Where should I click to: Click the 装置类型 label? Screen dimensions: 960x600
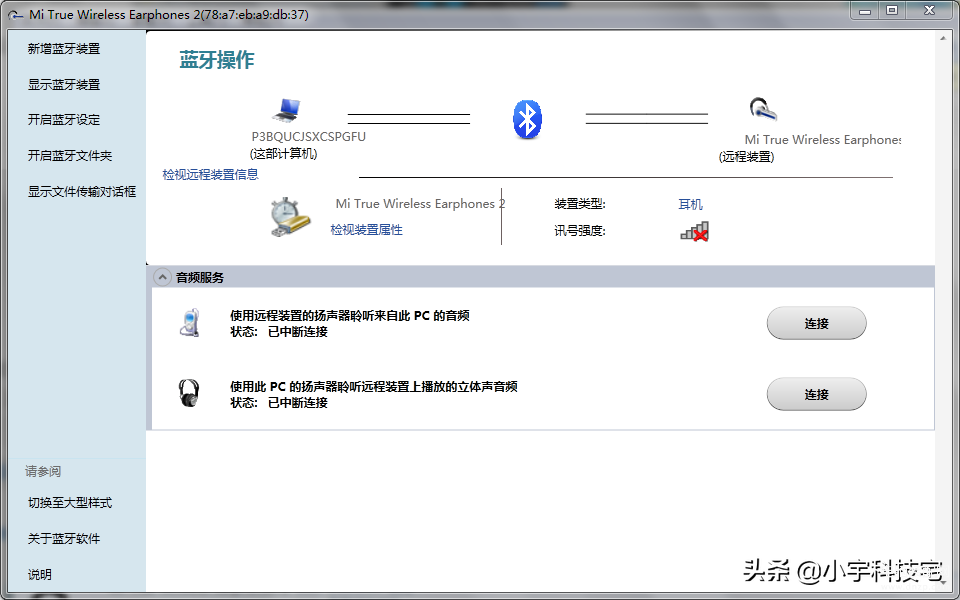coord(580,204)
